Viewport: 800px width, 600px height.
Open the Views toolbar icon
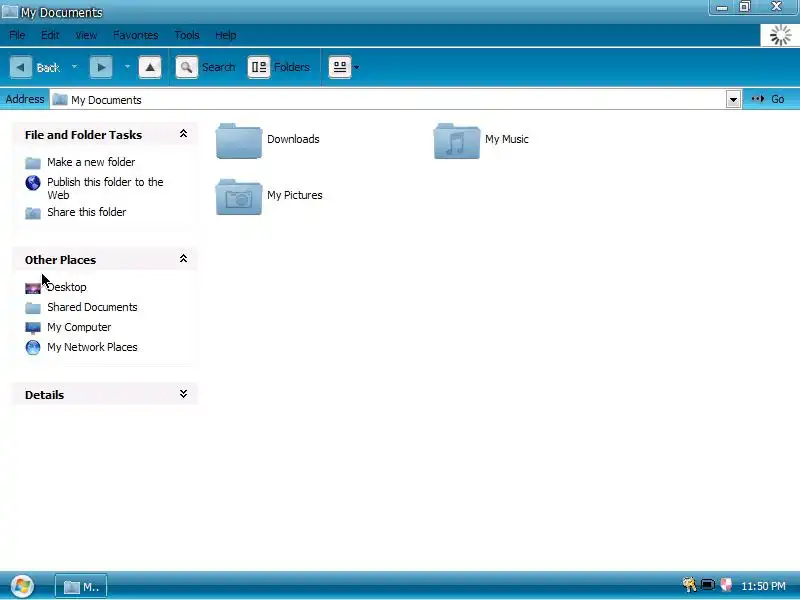[x=340, y=67]
